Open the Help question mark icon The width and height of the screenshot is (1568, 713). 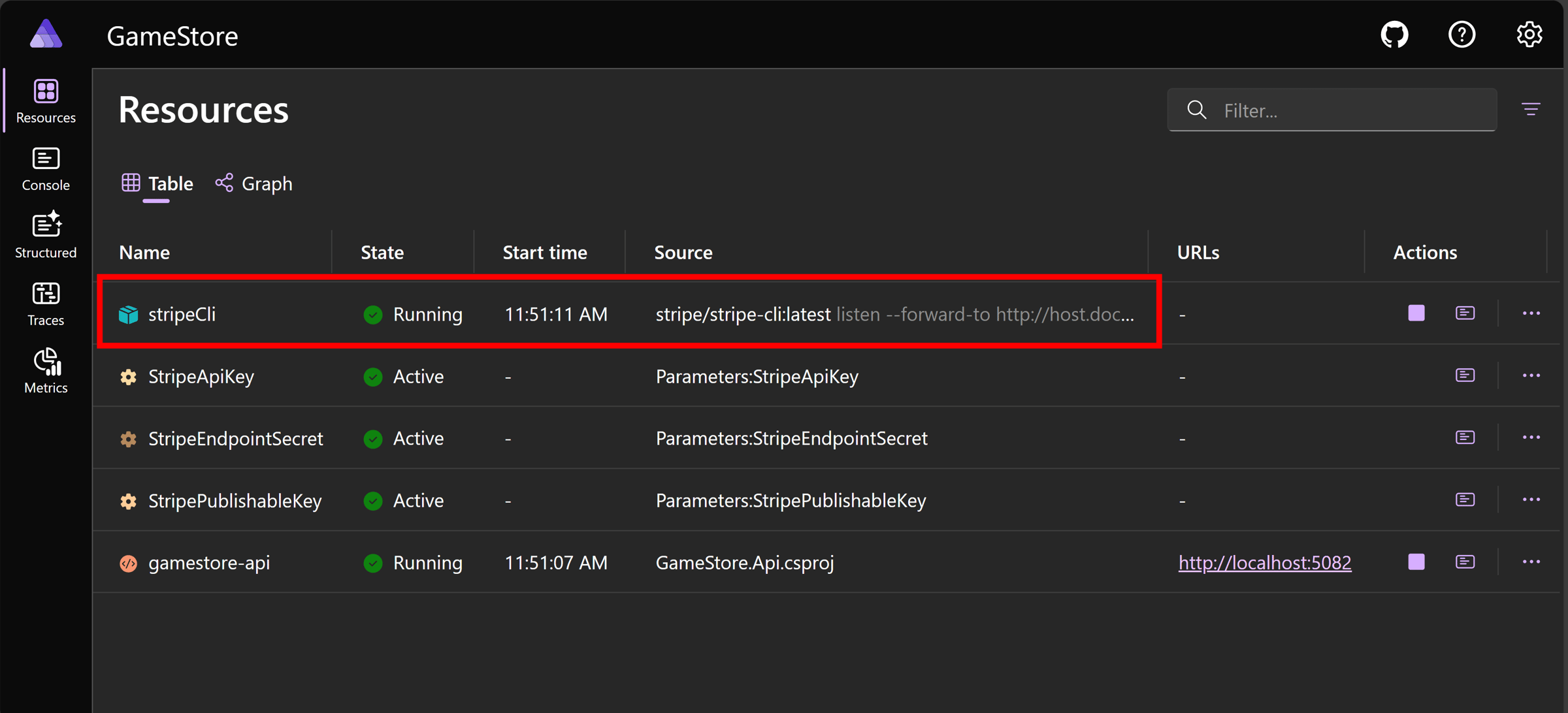(x=1462, y=34)
